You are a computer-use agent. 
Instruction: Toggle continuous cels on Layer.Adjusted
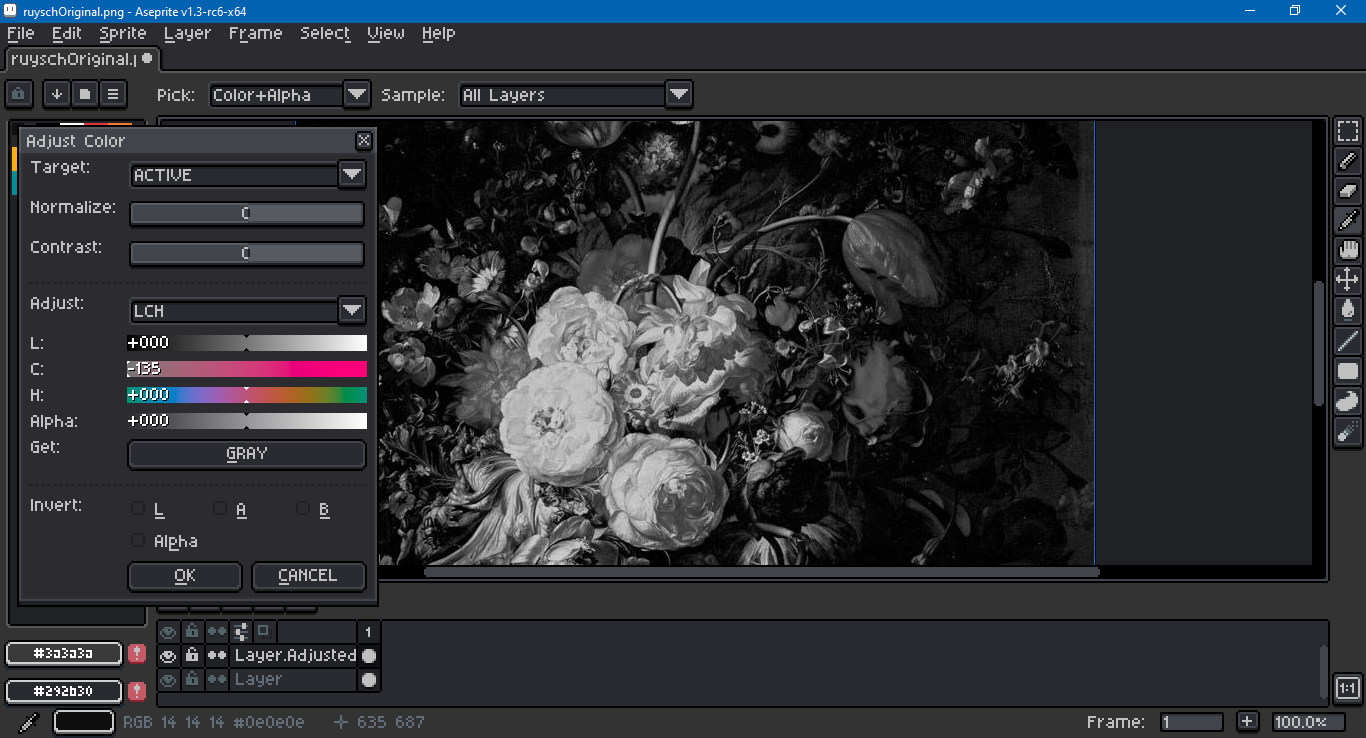(x=216, y=656)
